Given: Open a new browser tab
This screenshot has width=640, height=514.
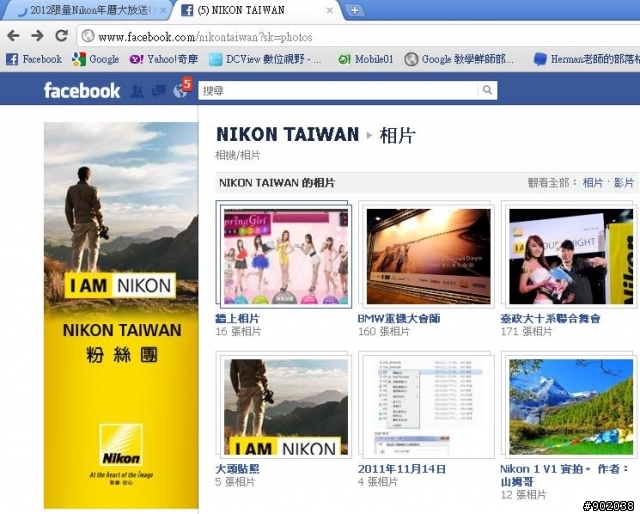Looking at the screenshot, I should (x=354, y=10).
